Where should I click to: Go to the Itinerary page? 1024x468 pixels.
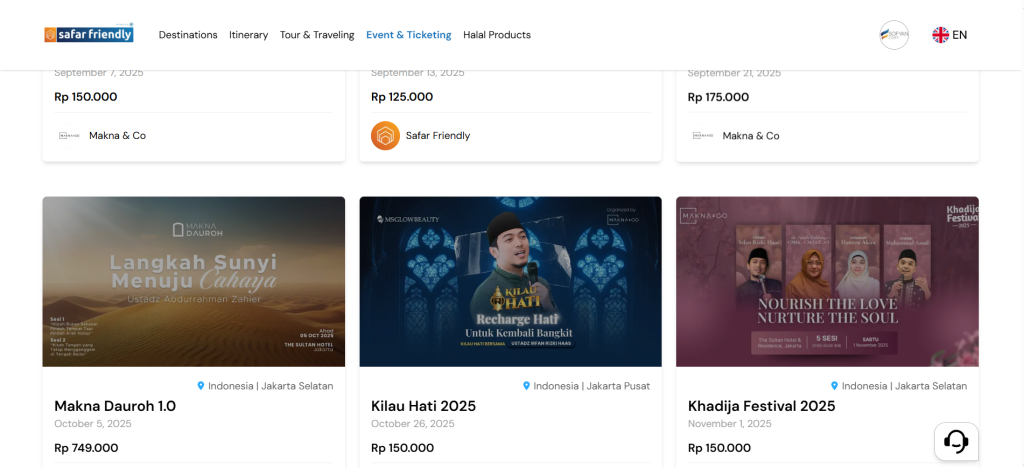[248, 35]
